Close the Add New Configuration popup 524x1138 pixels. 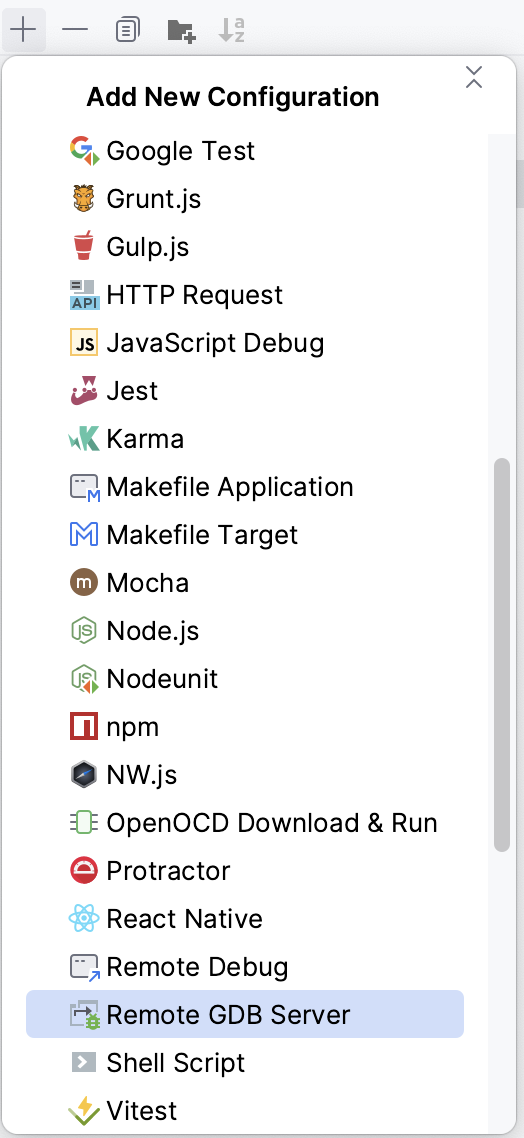(x=473, y=77)
